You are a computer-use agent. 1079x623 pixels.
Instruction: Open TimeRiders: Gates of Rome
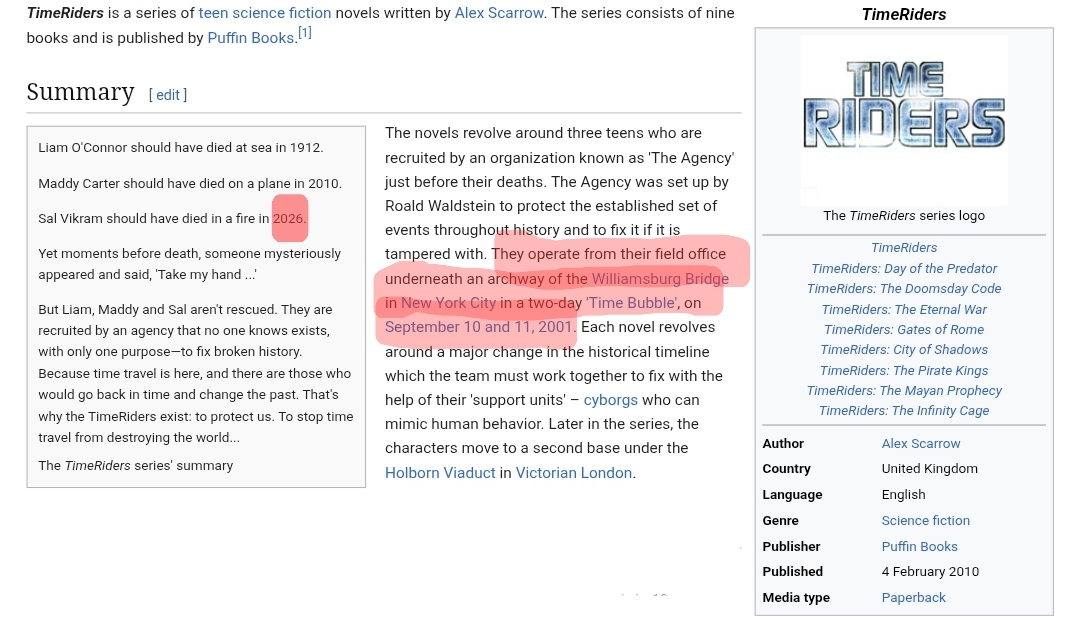point(904,329)
